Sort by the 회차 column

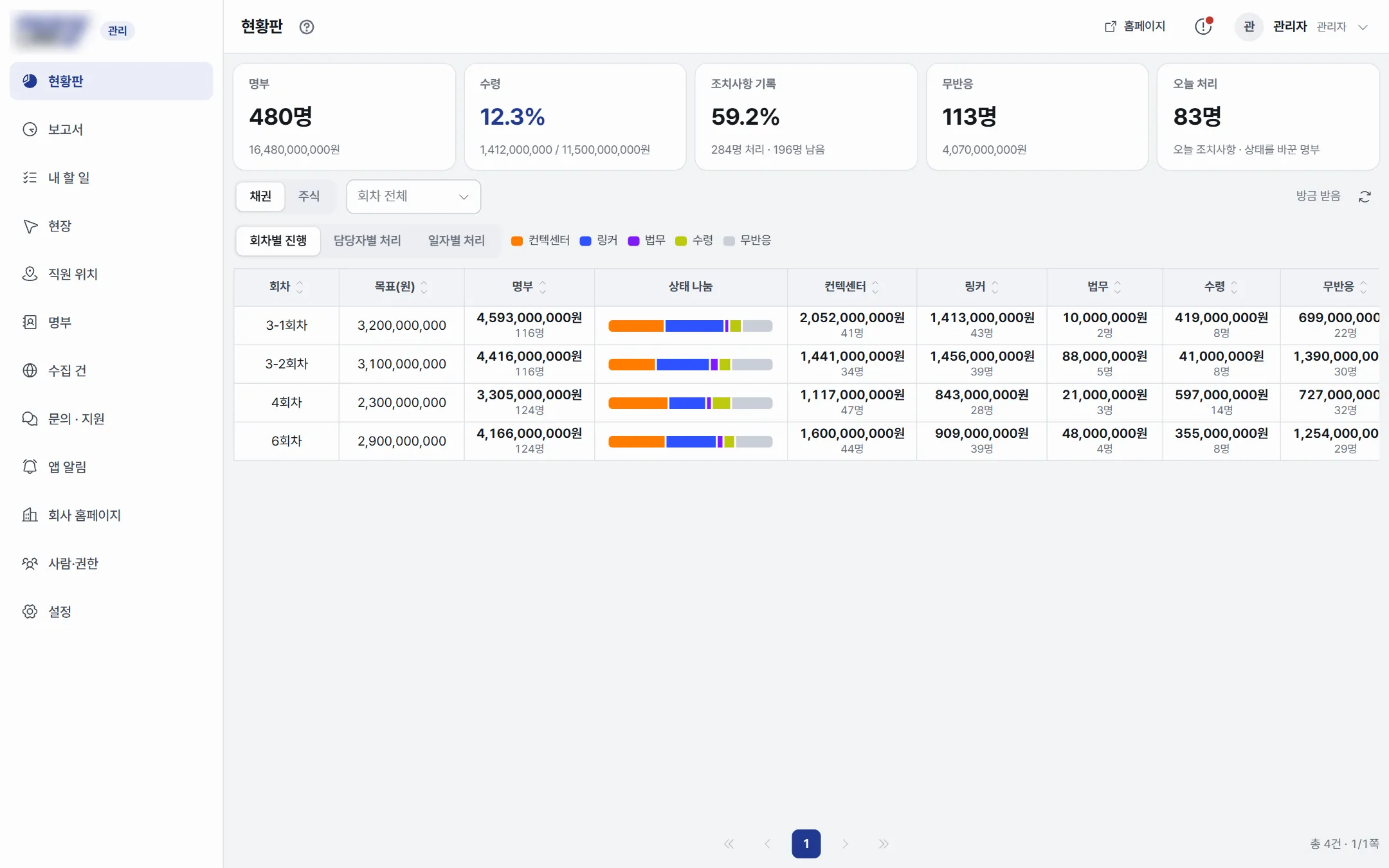click(286, 287)
